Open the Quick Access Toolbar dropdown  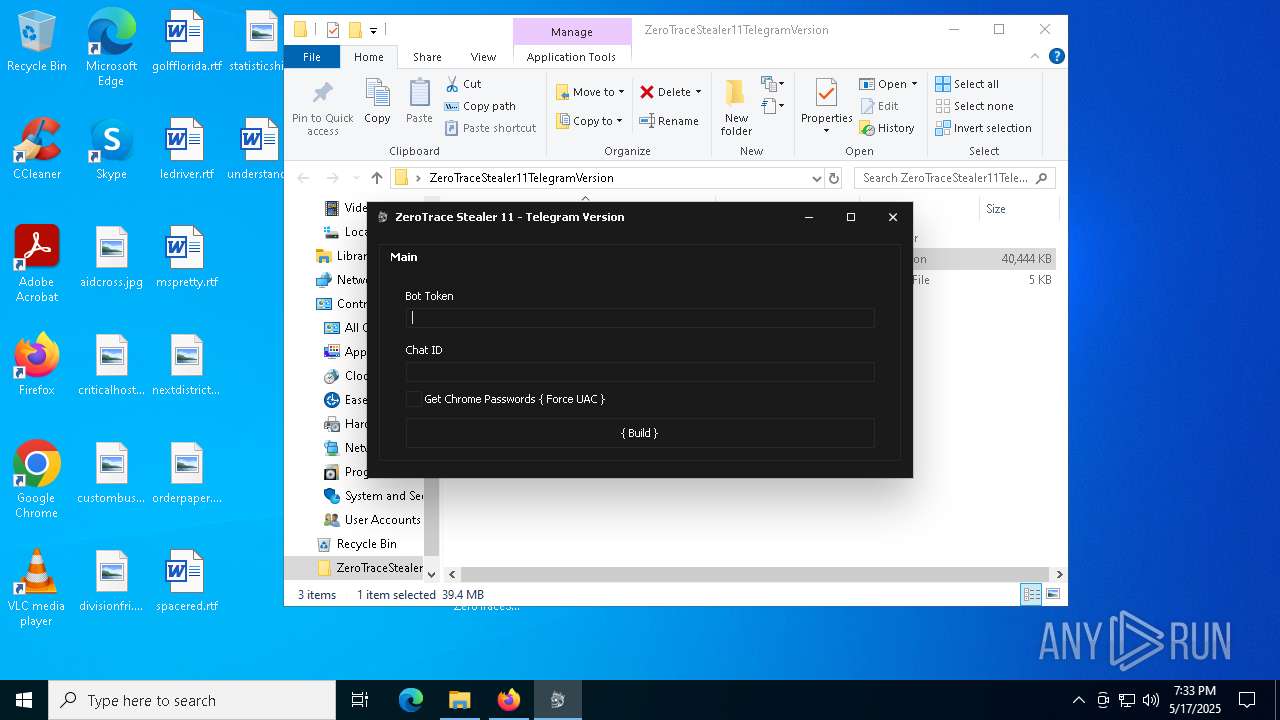(x=373, y=30)
